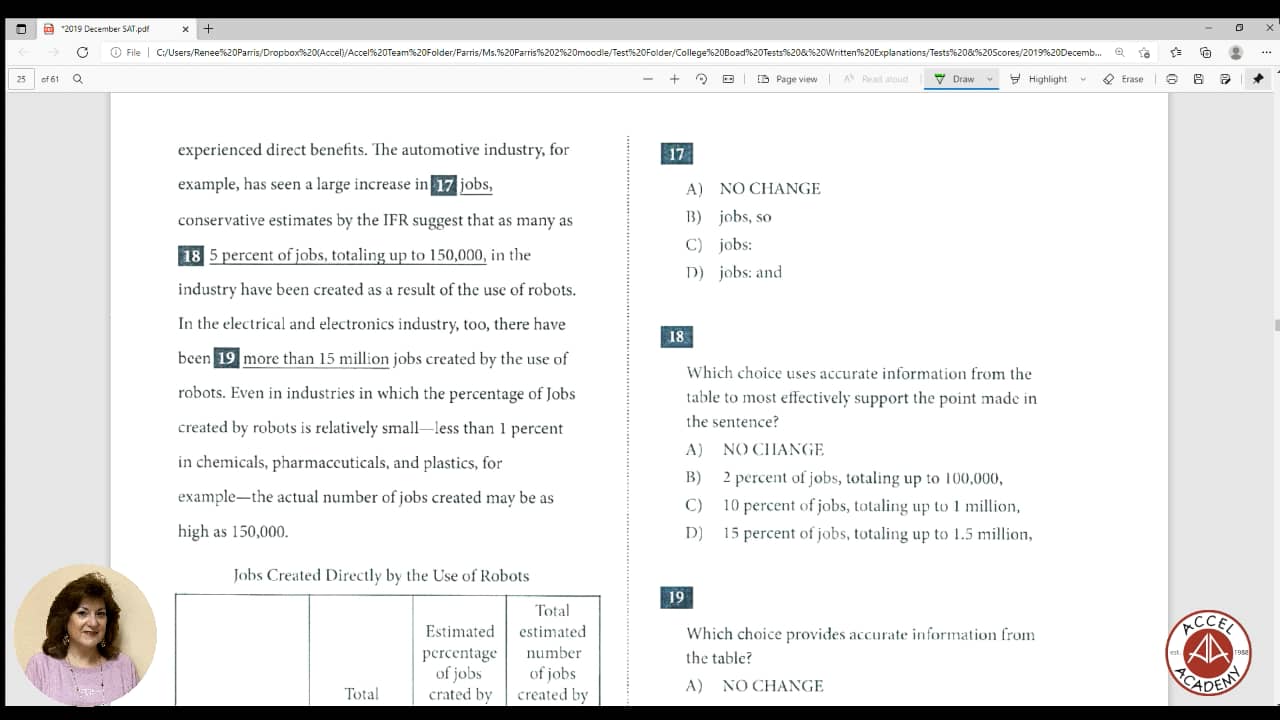Click the table title "Jobs Created Directly by the Use of Robots"
The height and width of the screenshot is (720, 1280).
coord(381,575)
